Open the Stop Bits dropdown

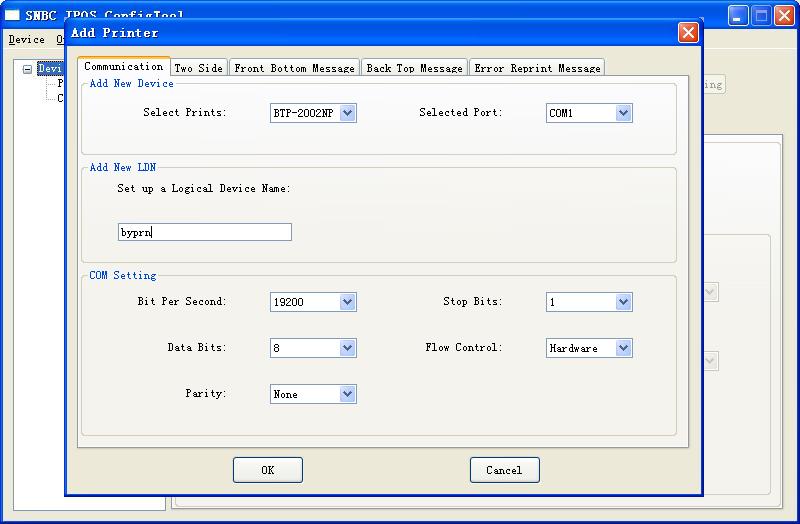(589, 302)
